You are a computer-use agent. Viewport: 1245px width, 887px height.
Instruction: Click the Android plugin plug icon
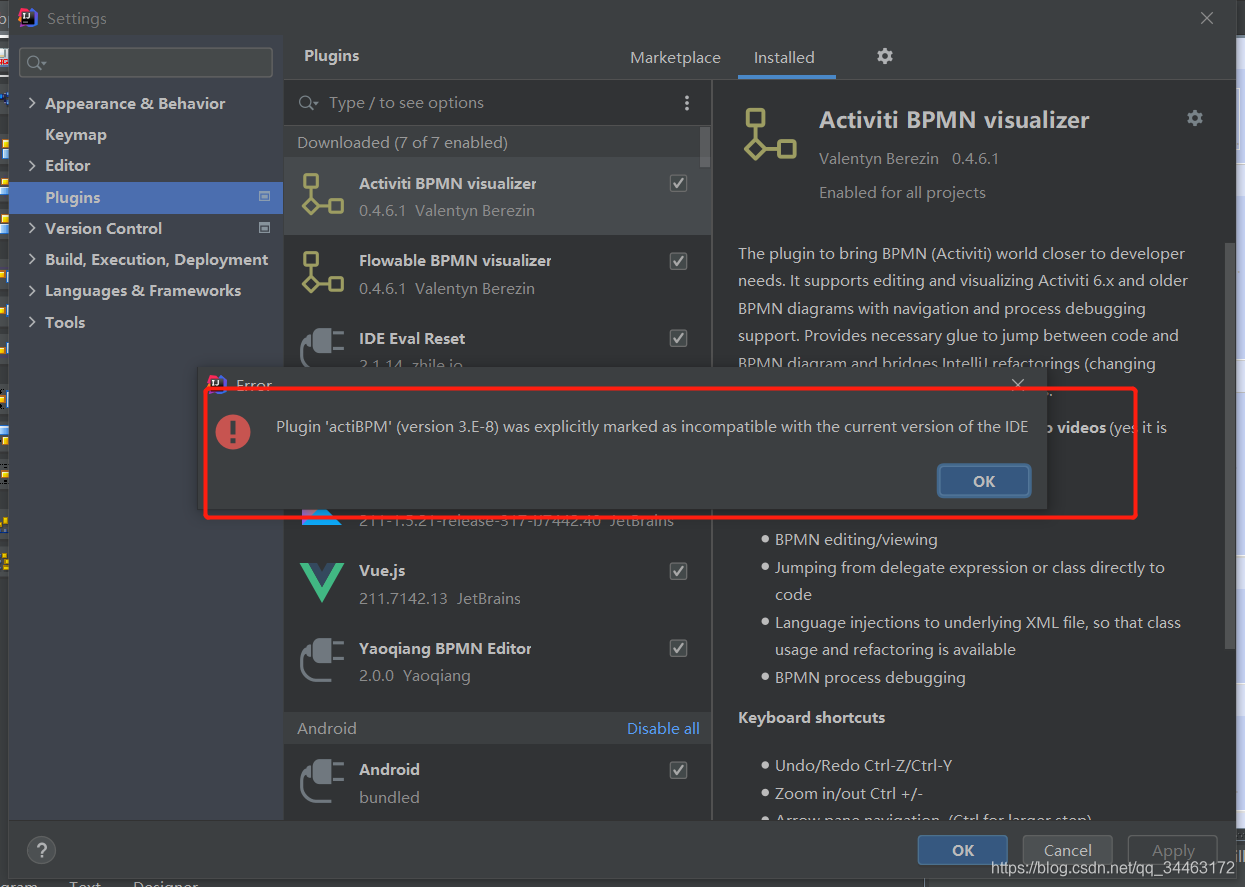point(322,782)
